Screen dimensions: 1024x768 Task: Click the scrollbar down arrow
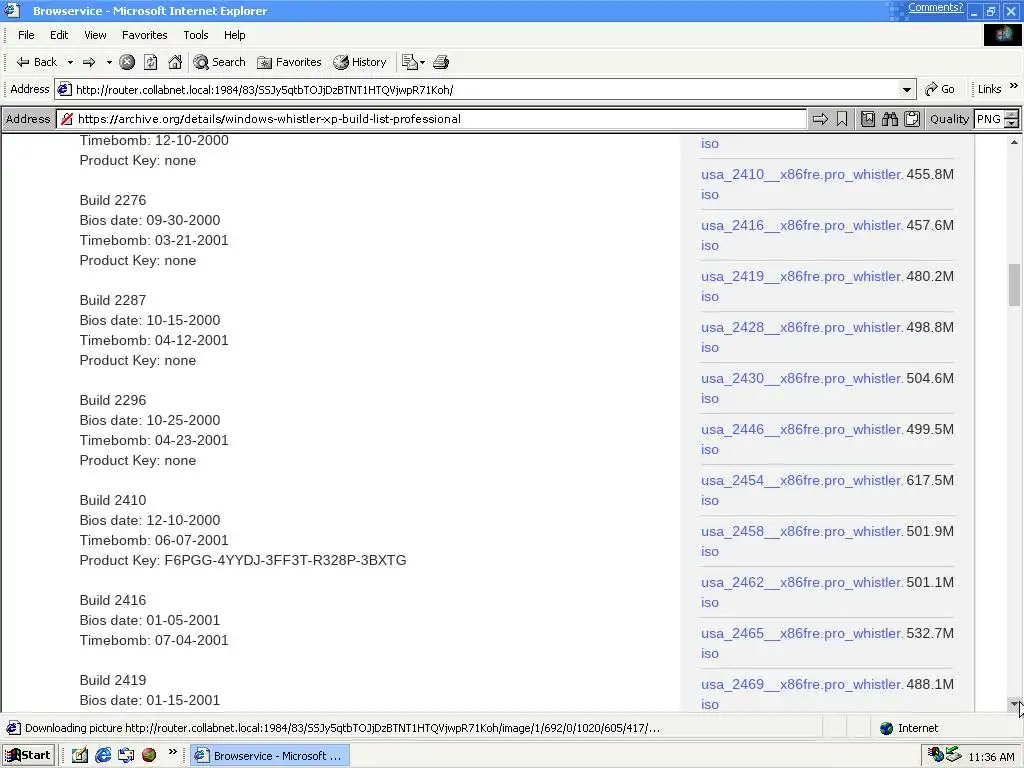1014,704
